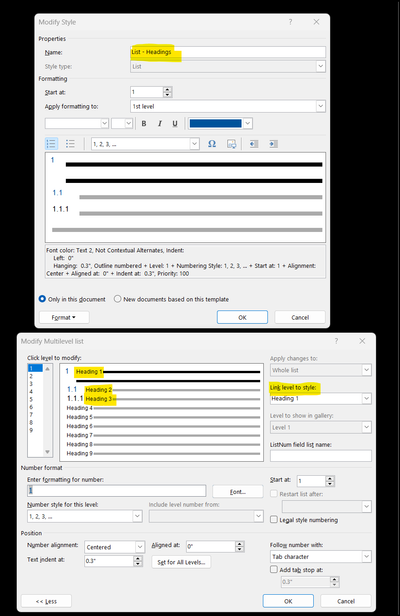Close the Modify Multilevel list dialog
This screenshot has height=616, width=400.
362,341
